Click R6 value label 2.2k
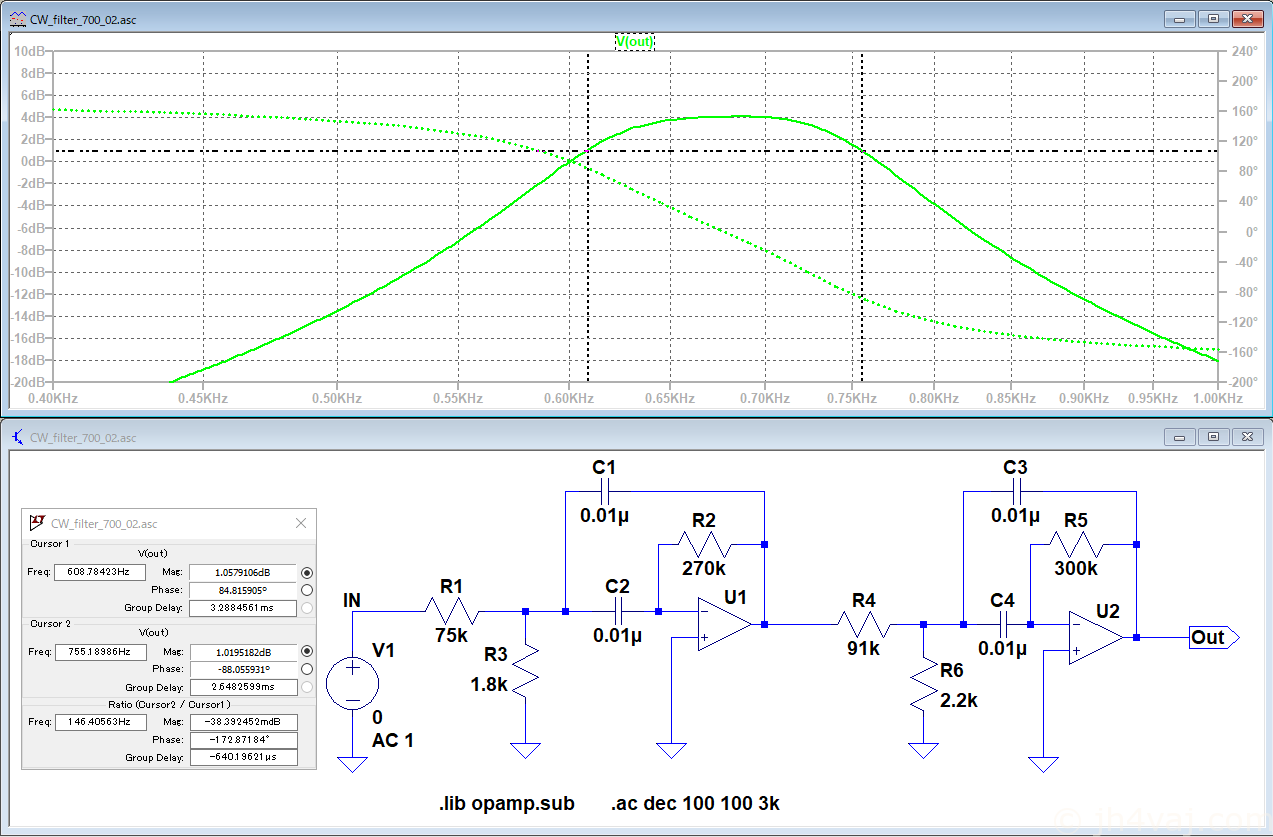1273x837 pixels. point(957,700)
